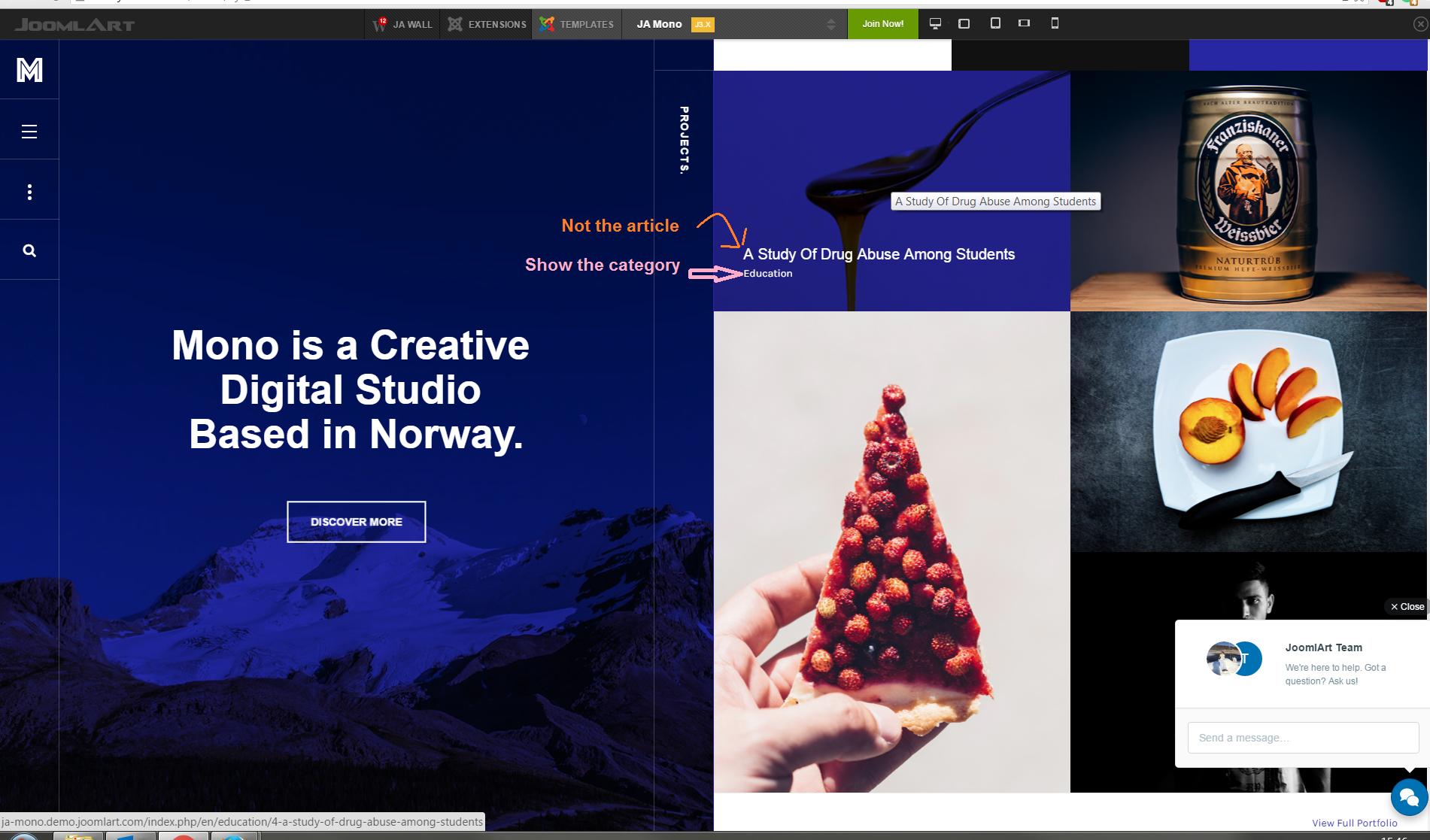Click the JoomlArt Team chat title
This screenshot has width=1430, height=840.
tap(1323, 647)
